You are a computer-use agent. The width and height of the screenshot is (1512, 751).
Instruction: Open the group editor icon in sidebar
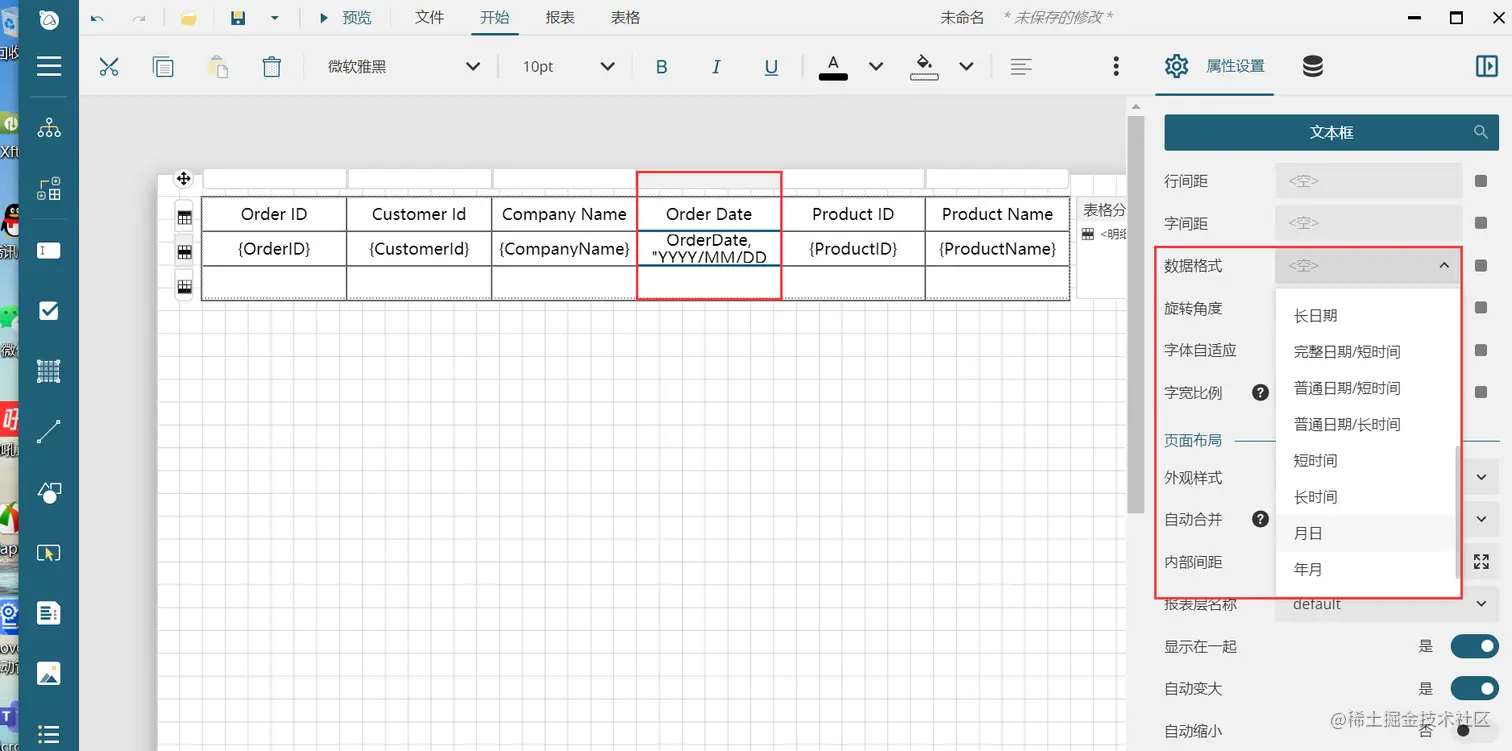(49, 189)
